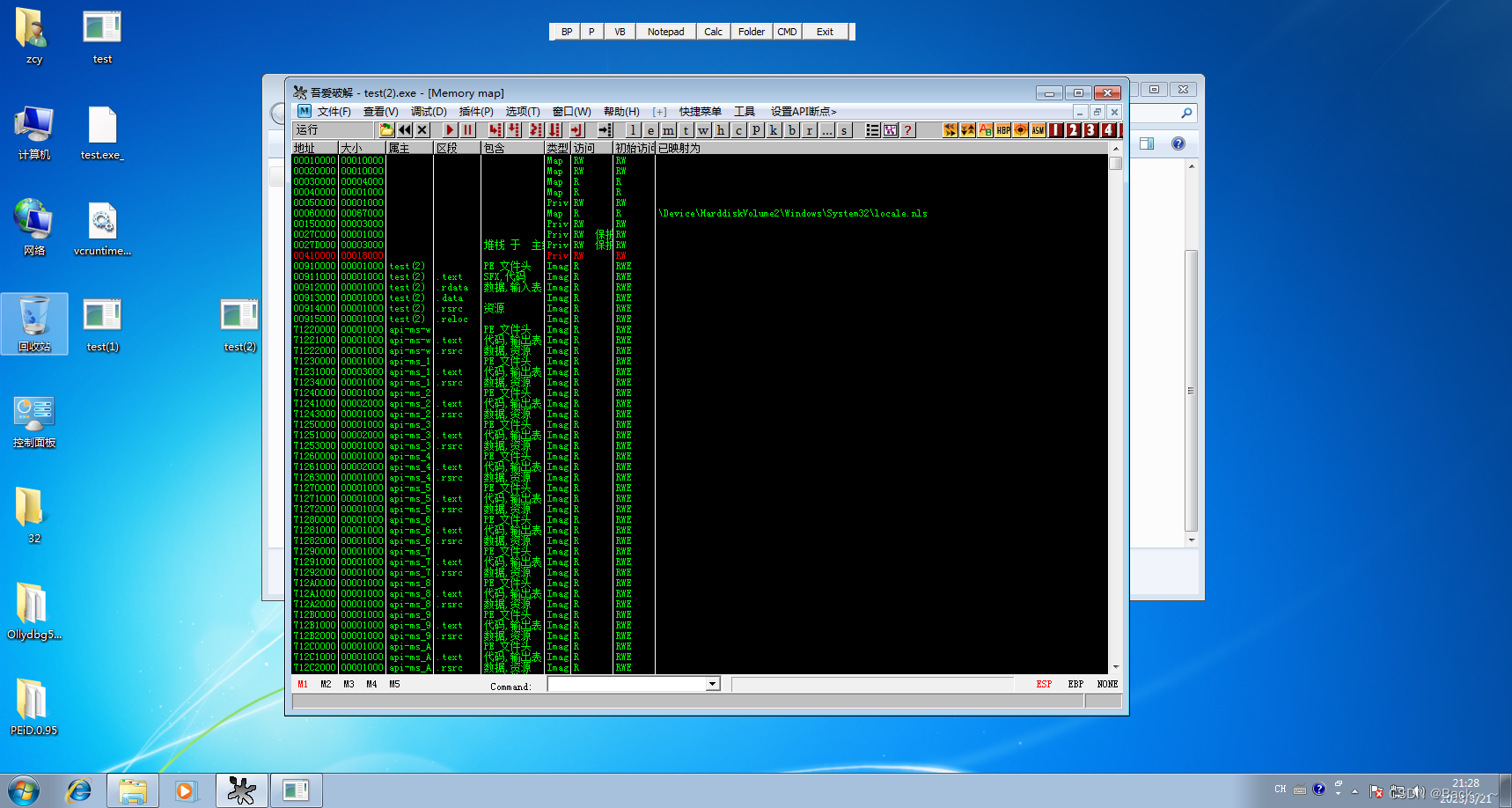Toggle the EBP register mode
Viewport: 1512px width, 808px height.
click(1075, 684)
